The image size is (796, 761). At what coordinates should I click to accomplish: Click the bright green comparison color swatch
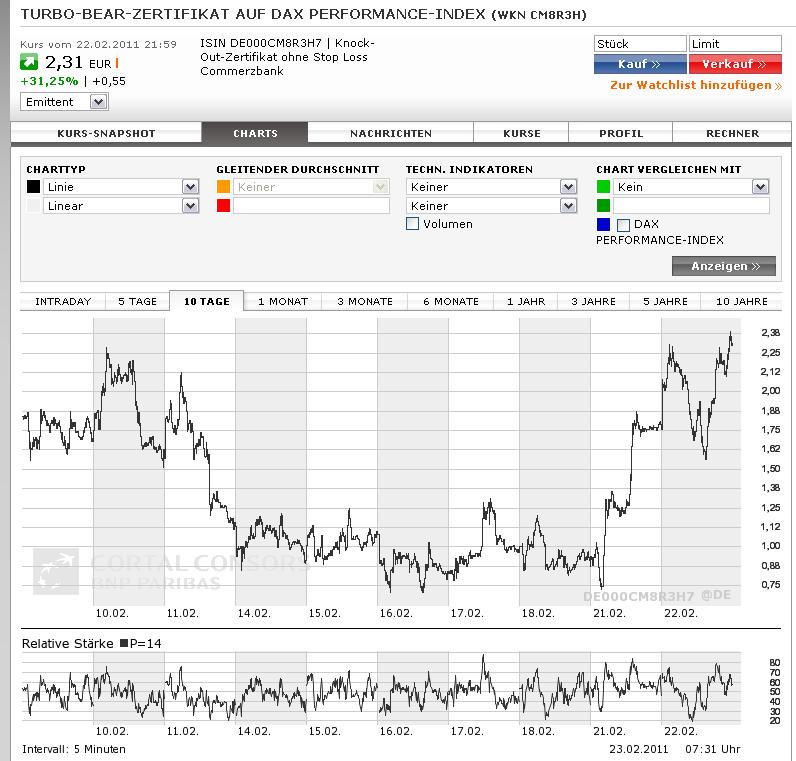click(603, 187)
